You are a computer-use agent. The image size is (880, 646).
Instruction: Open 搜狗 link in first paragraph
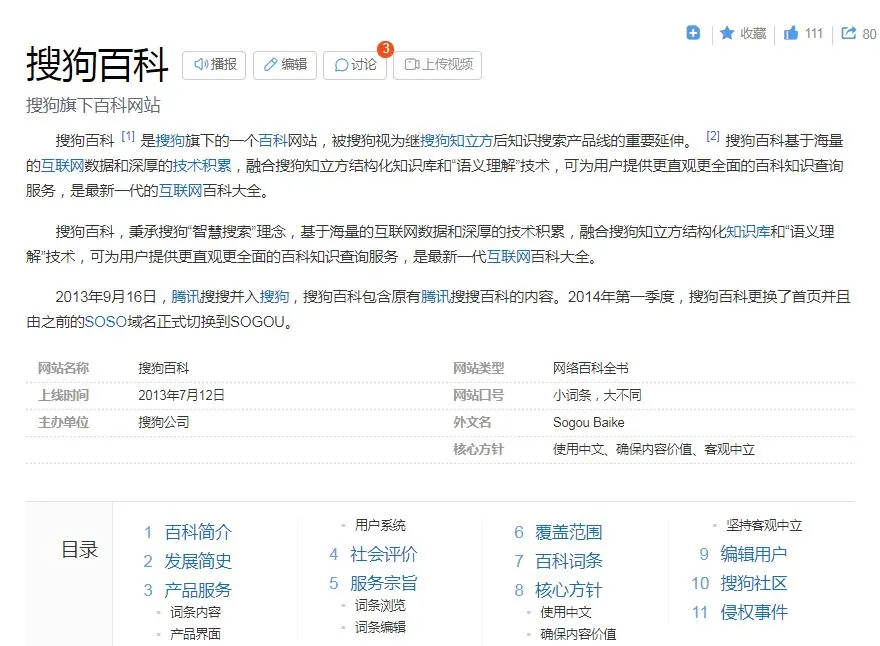pos(170,140)
